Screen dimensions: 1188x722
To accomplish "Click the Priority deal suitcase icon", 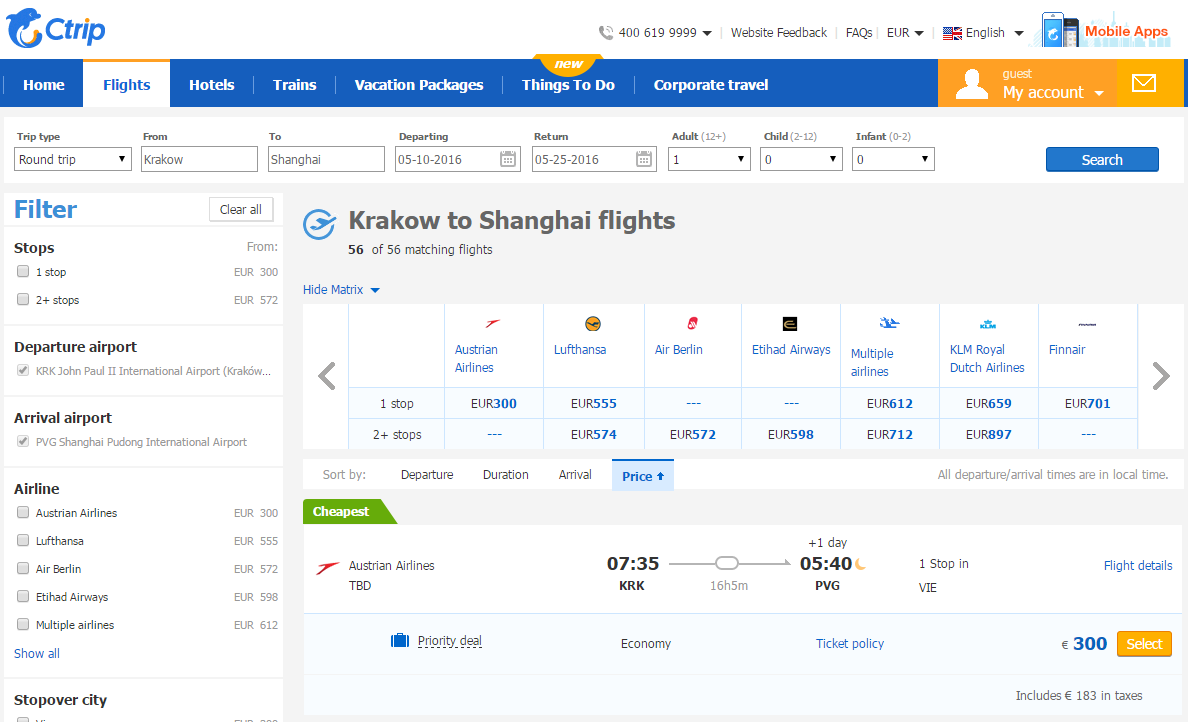I will pyautogui.click(x=399, y=640).
